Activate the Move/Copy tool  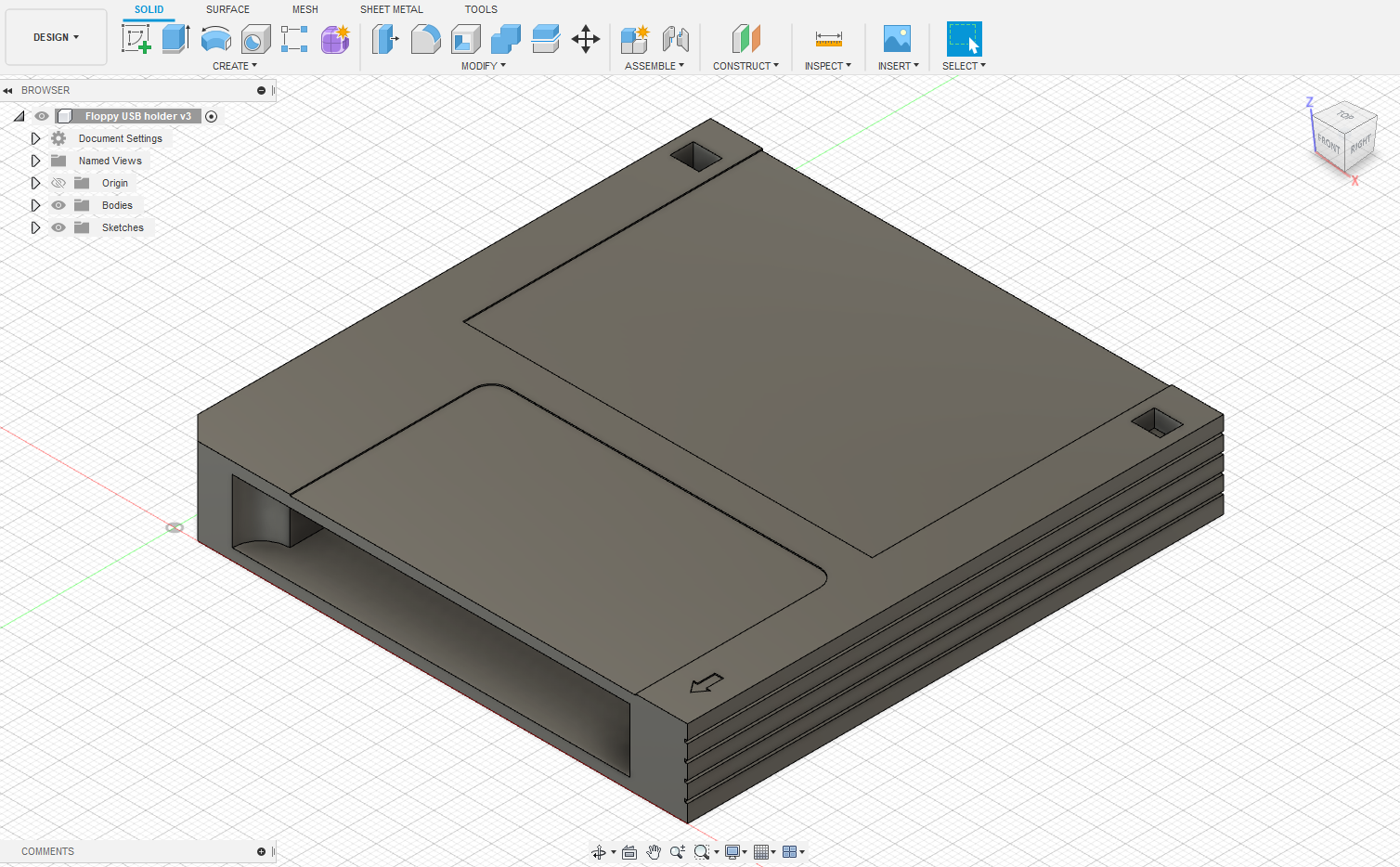(x=586, y=39)
